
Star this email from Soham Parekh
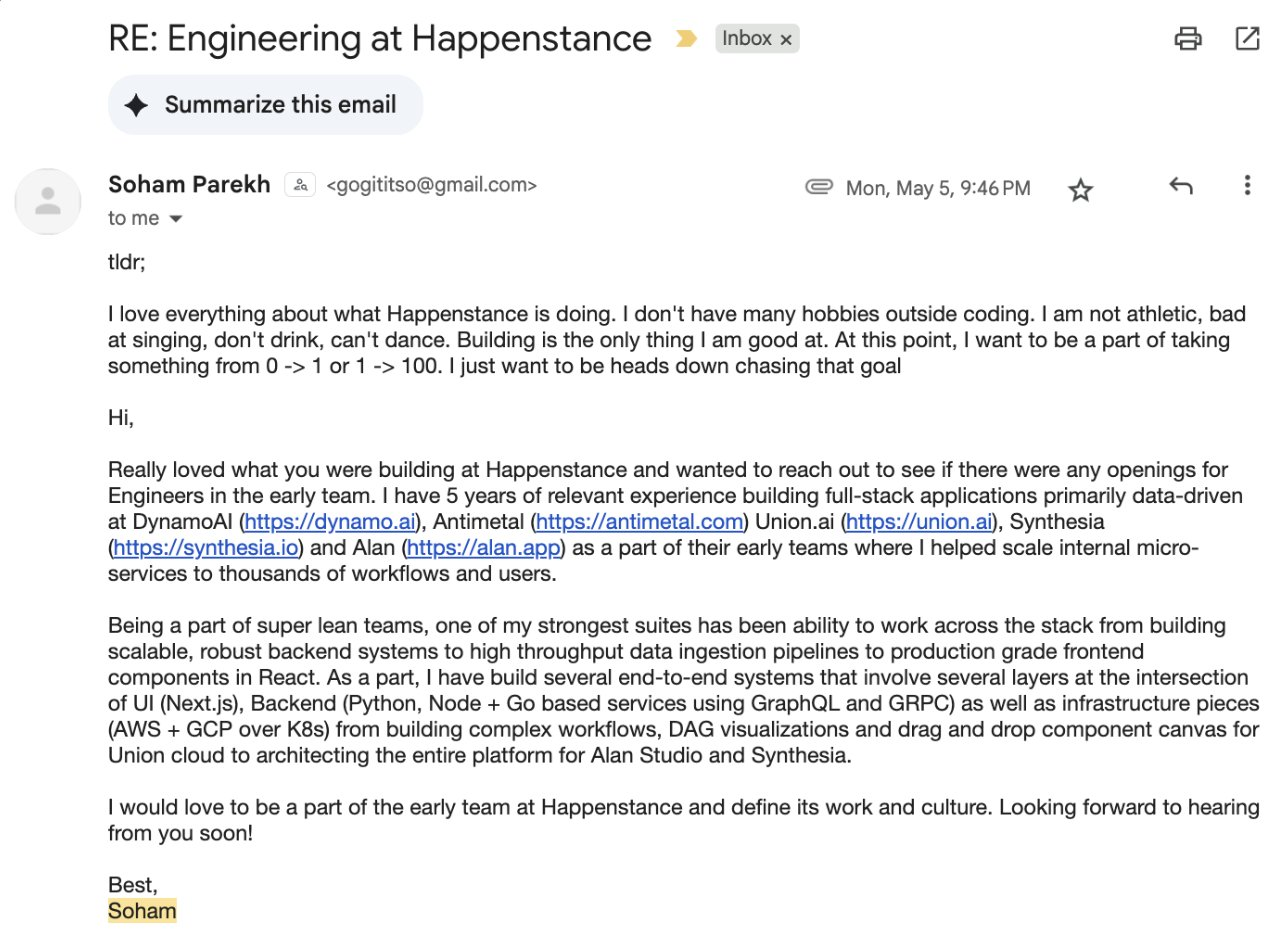[1080, 189]
